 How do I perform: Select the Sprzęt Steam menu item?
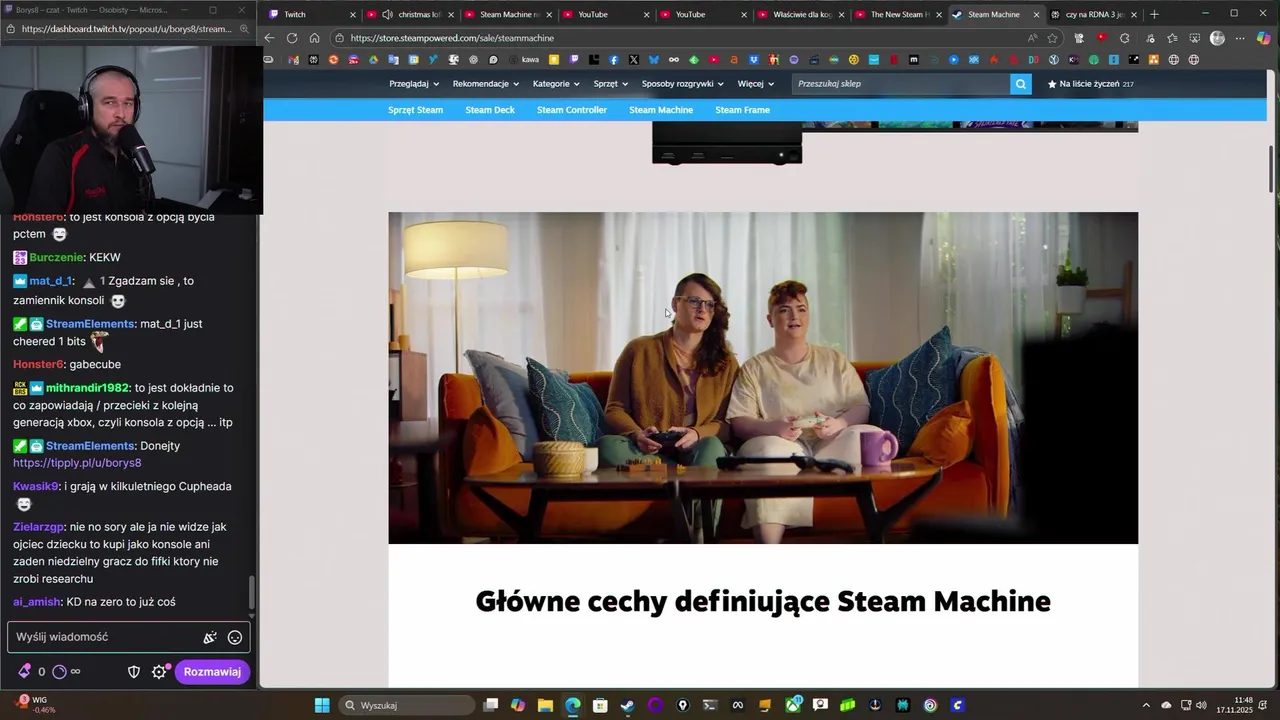pyautogui.click(x=415, y=110)
